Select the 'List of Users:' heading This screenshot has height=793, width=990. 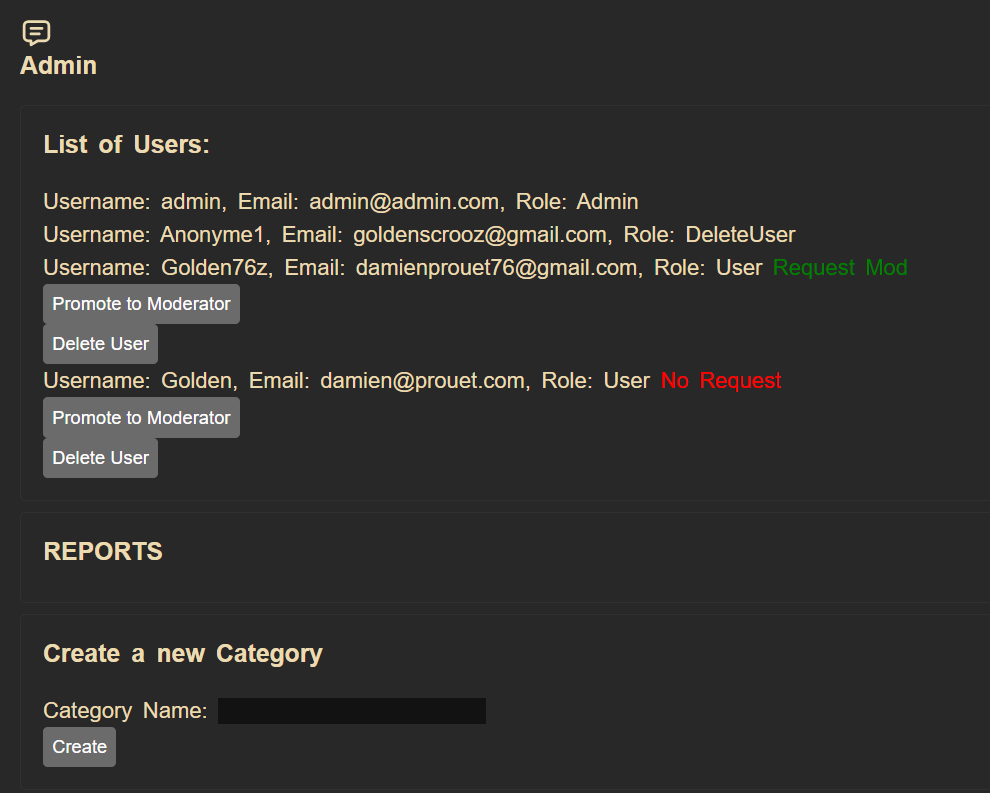[x=126, y=145]
